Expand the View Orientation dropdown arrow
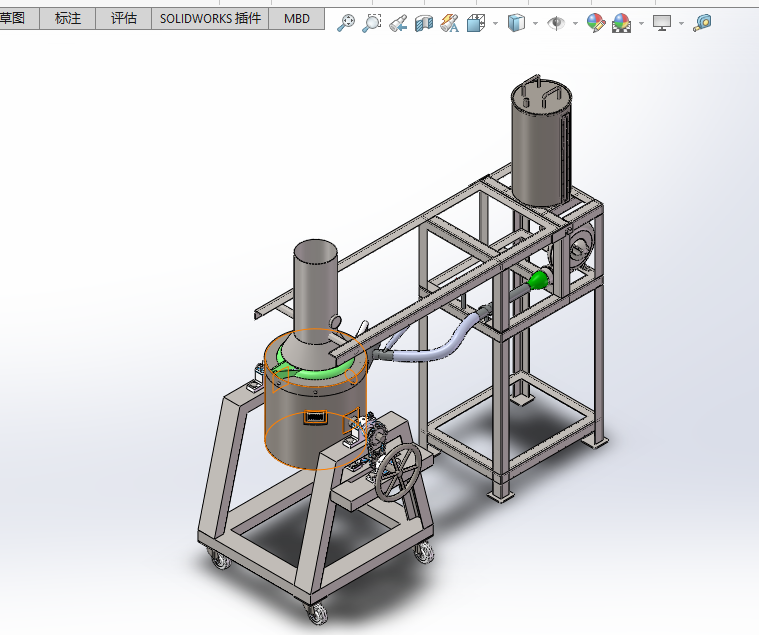Image resolution: width=759 pixels, height=635 pixels. pyautogui.click(x=495, y=24)
